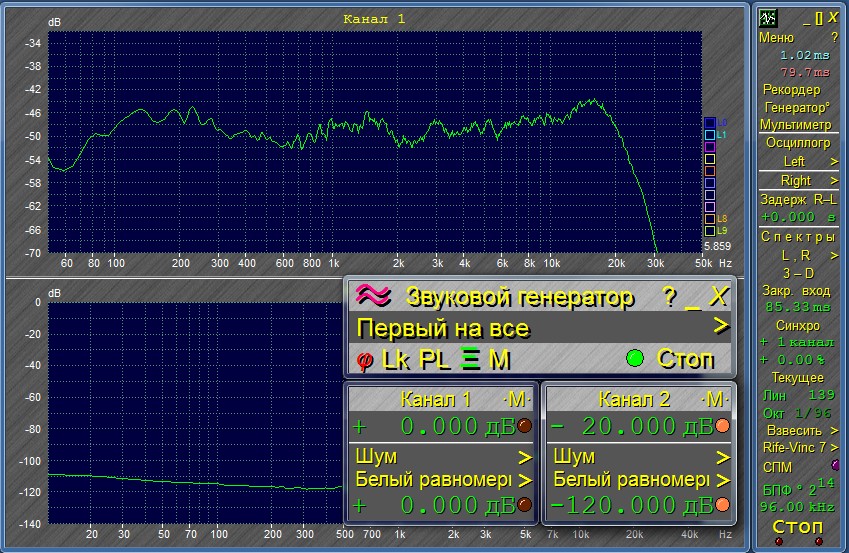Viewport: 849px width, 553px height.
Task: Open the Мультиметр panel
Action: pos(796,125)
